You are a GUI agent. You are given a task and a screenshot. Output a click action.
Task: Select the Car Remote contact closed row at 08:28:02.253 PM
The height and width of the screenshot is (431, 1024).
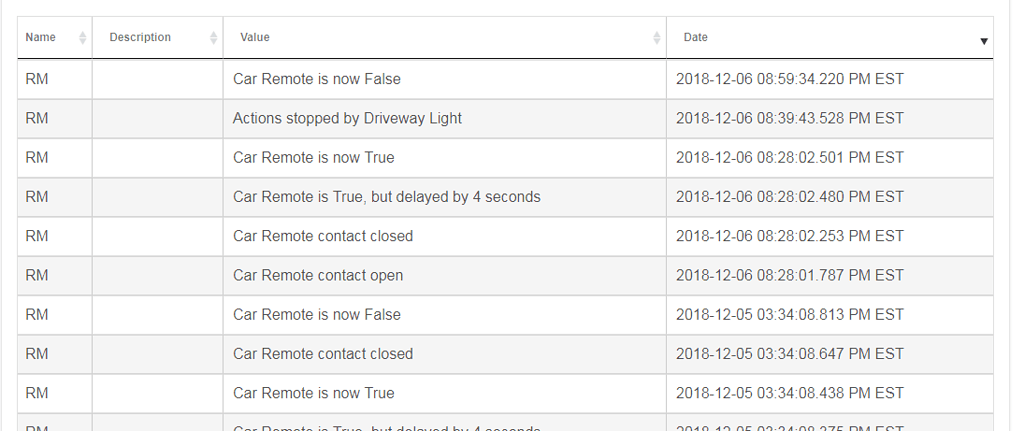[505, 236]
